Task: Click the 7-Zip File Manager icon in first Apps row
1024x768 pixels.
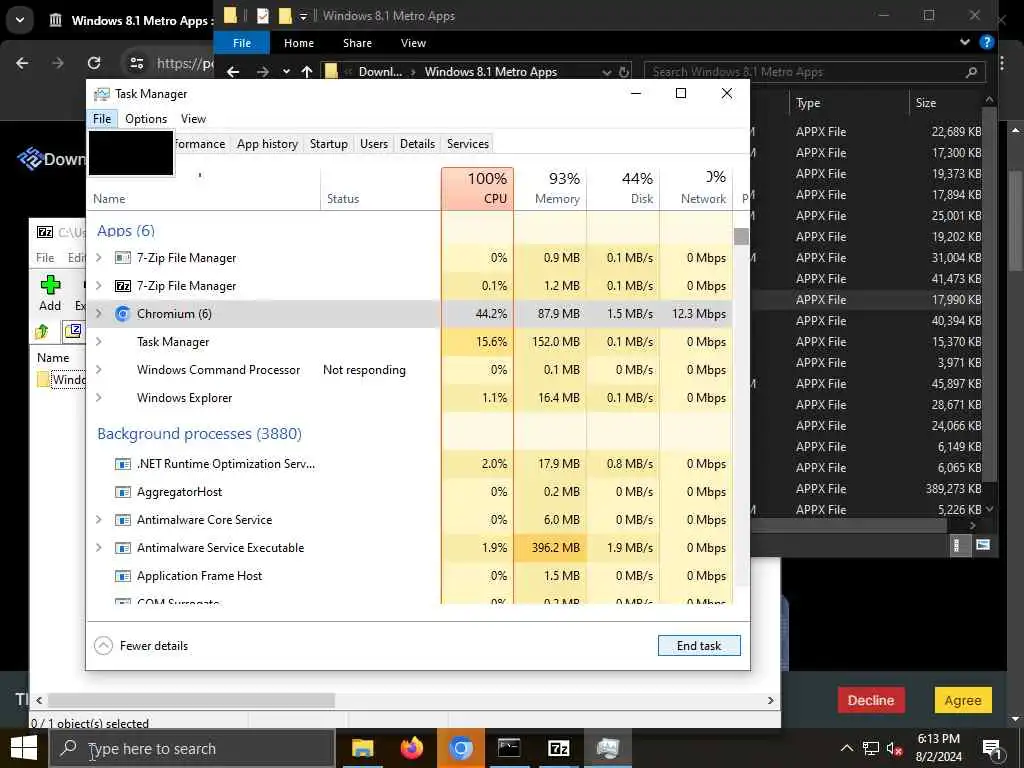Action: click(123, 258)
